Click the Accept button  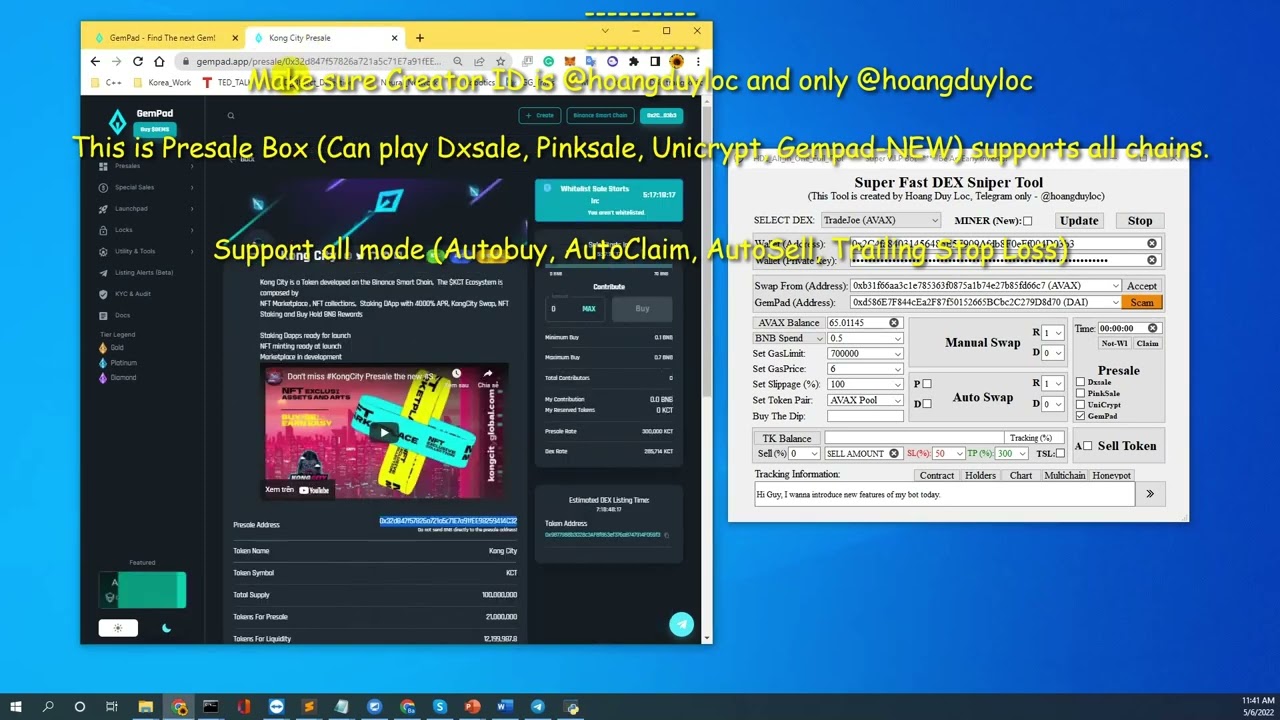pos(1142,286)
